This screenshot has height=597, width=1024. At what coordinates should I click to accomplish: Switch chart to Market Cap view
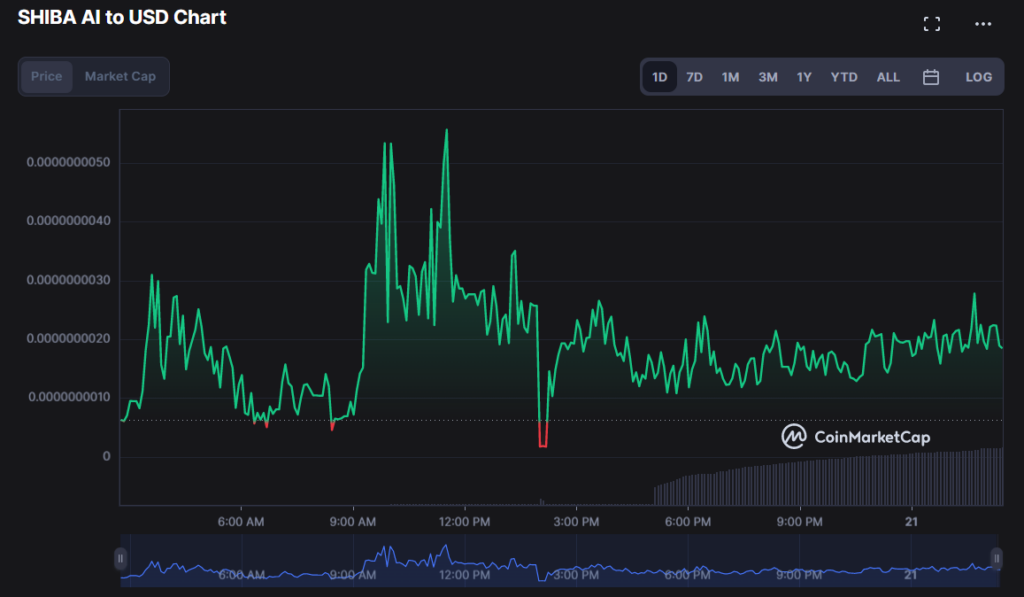click(119, 76)
